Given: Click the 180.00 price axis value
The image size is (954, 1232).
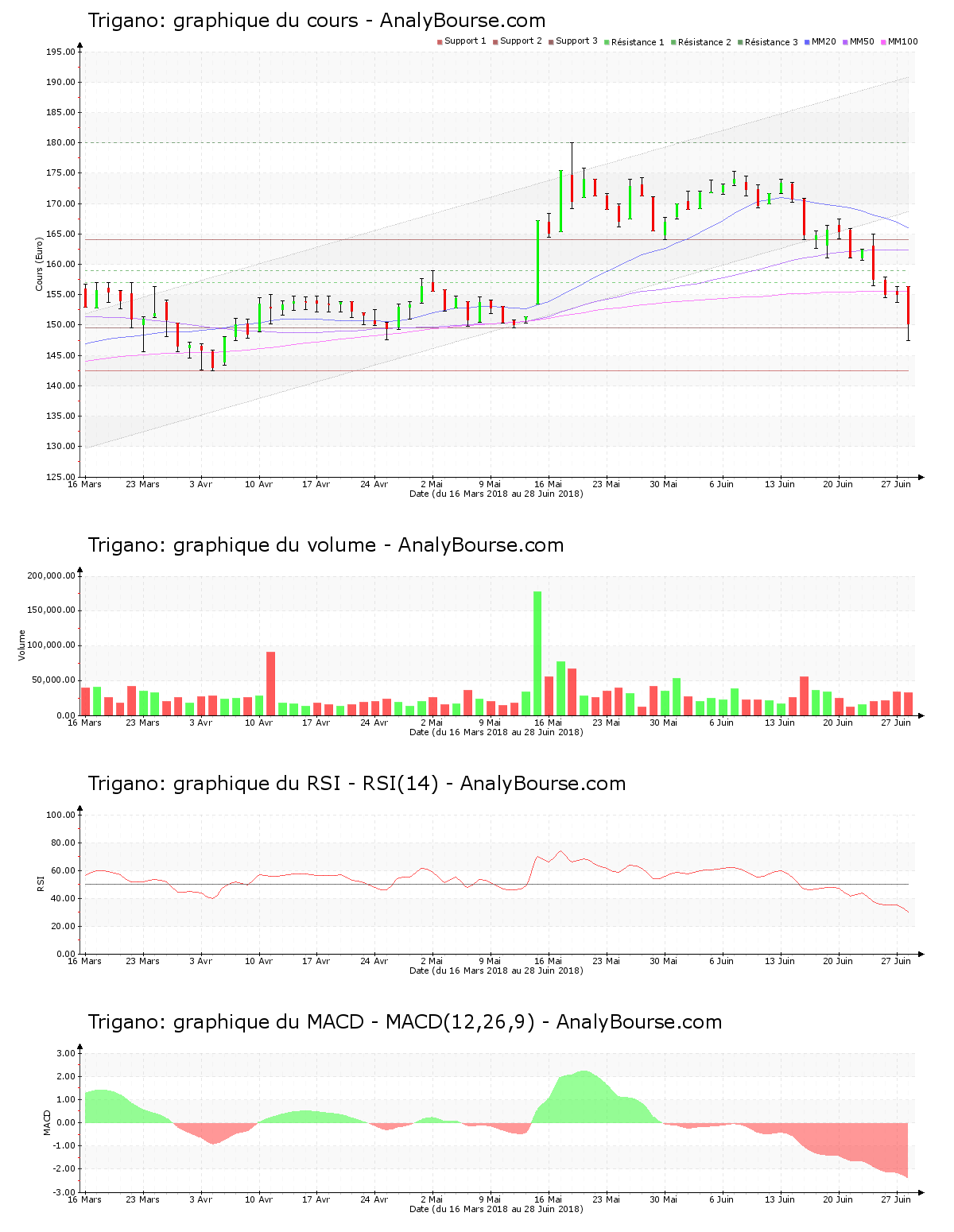Looking at the screenshot, I should point(61,143).
